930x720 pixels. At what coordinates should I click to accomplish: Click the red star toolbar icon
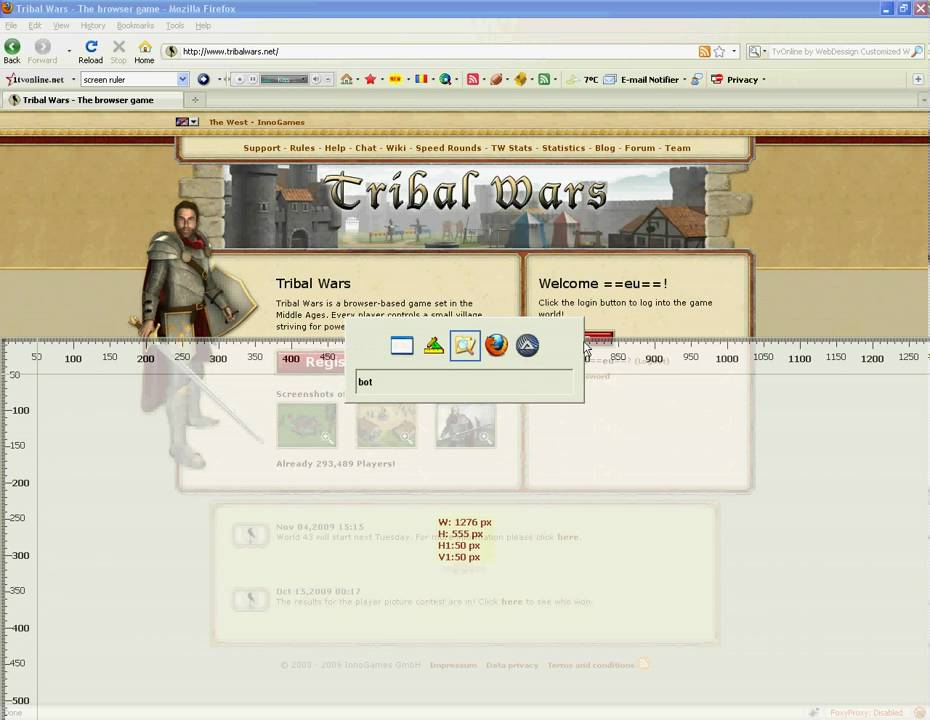point(371,79)
